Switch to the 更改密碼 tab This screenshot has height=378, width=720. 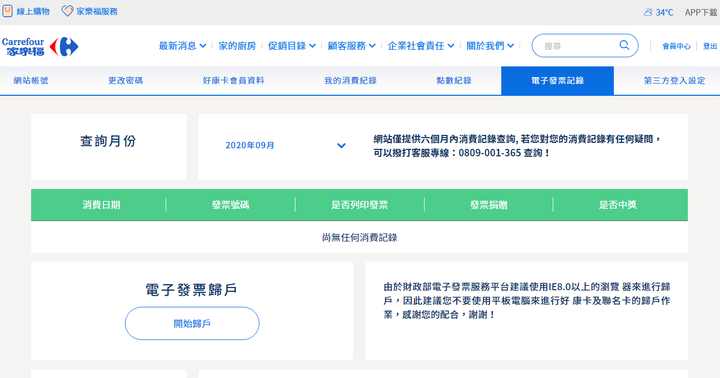[x=125, y=80]
